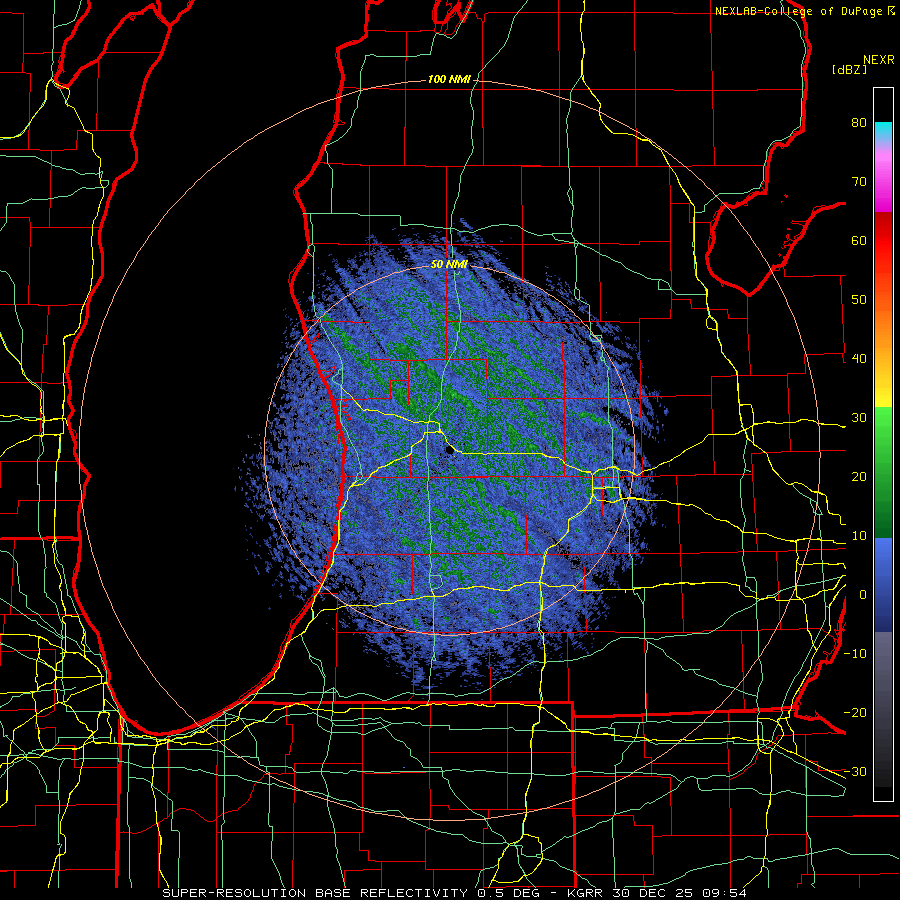Click the 80 dBZ scale value
Screen dimensions: 900x900
tap(859, 122)
